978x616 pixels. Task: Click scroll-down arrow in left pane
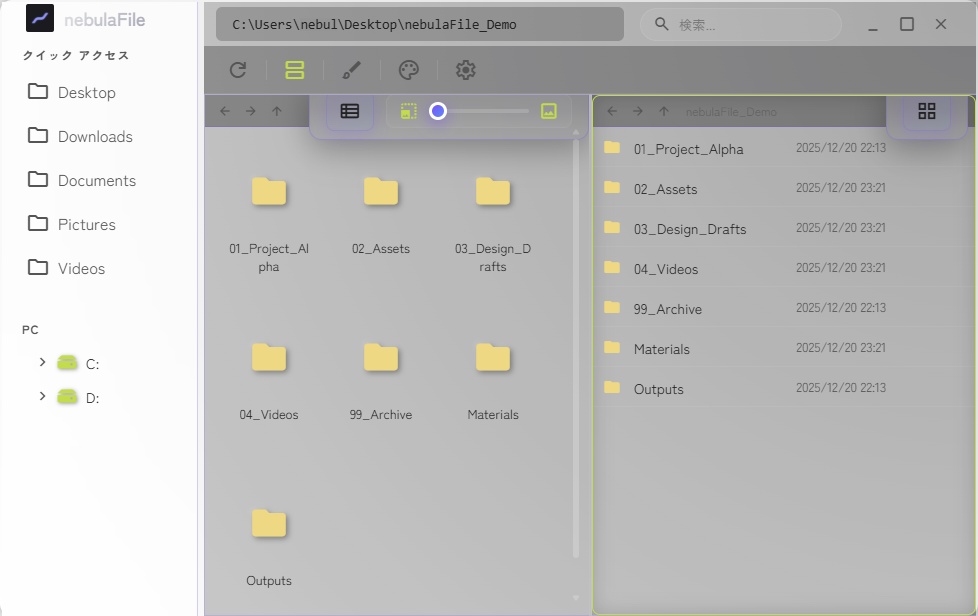click(x=576, y=598)
